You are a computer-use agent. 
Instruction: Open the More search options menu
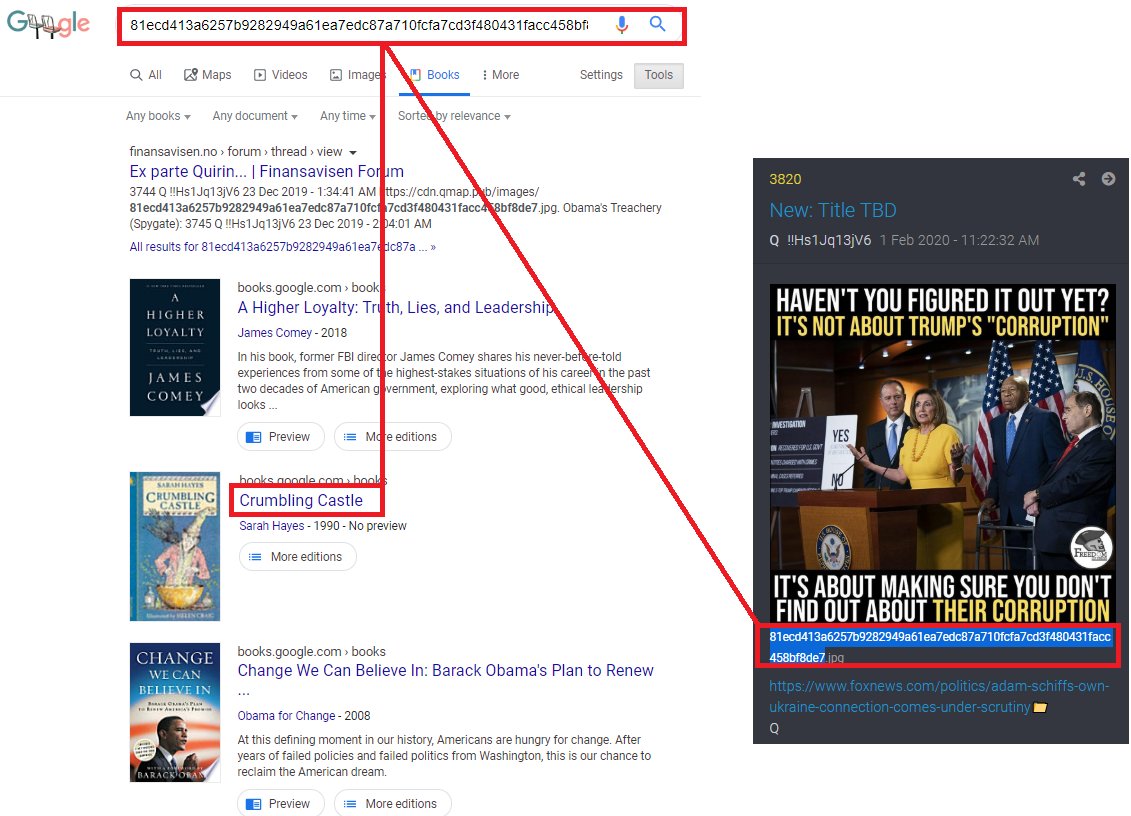pos(501,75)
